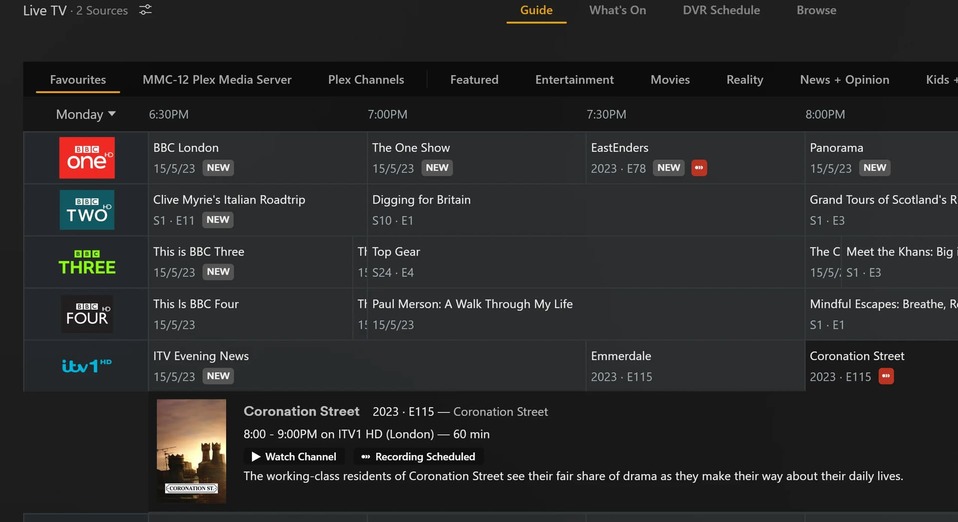Click the Recording Scheduled button
This screenshot has height=522, width=958.
(418, 457)
